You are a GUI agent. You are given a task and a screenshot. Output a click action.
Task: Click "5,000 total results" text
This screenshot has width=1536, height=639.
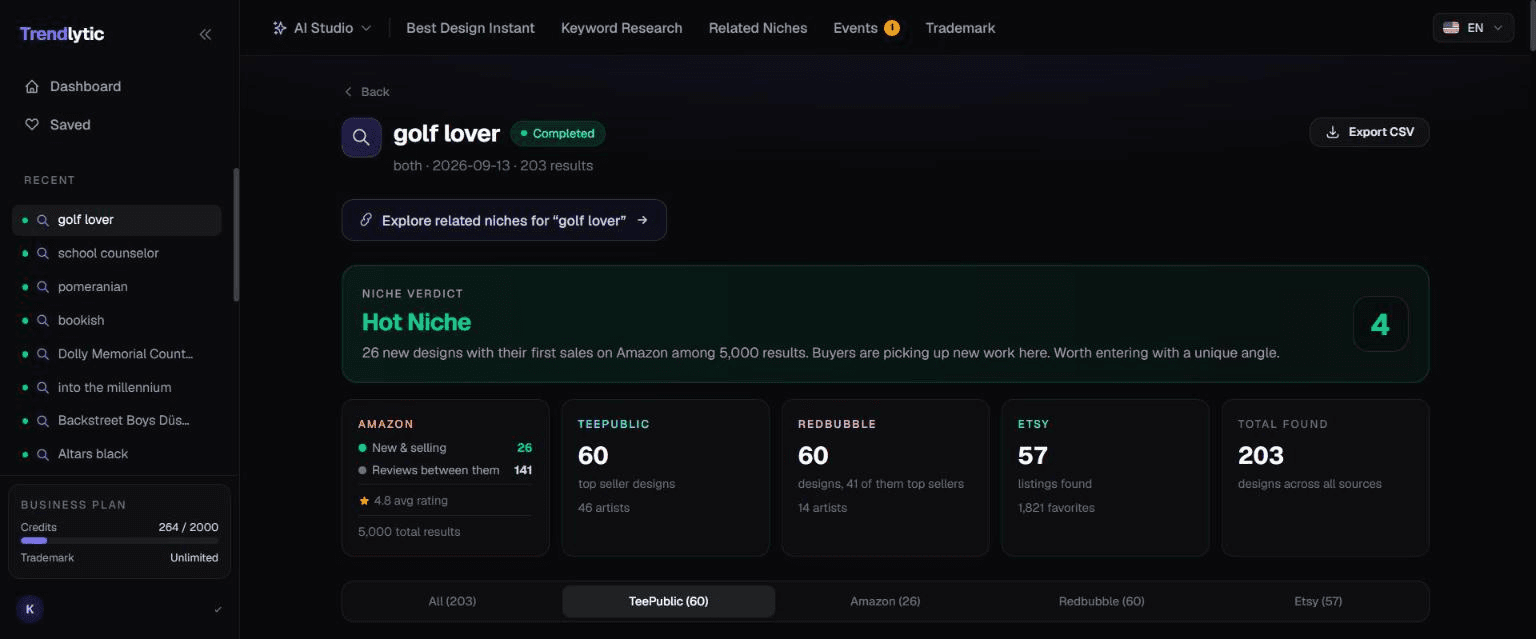(x=409, y=532)
